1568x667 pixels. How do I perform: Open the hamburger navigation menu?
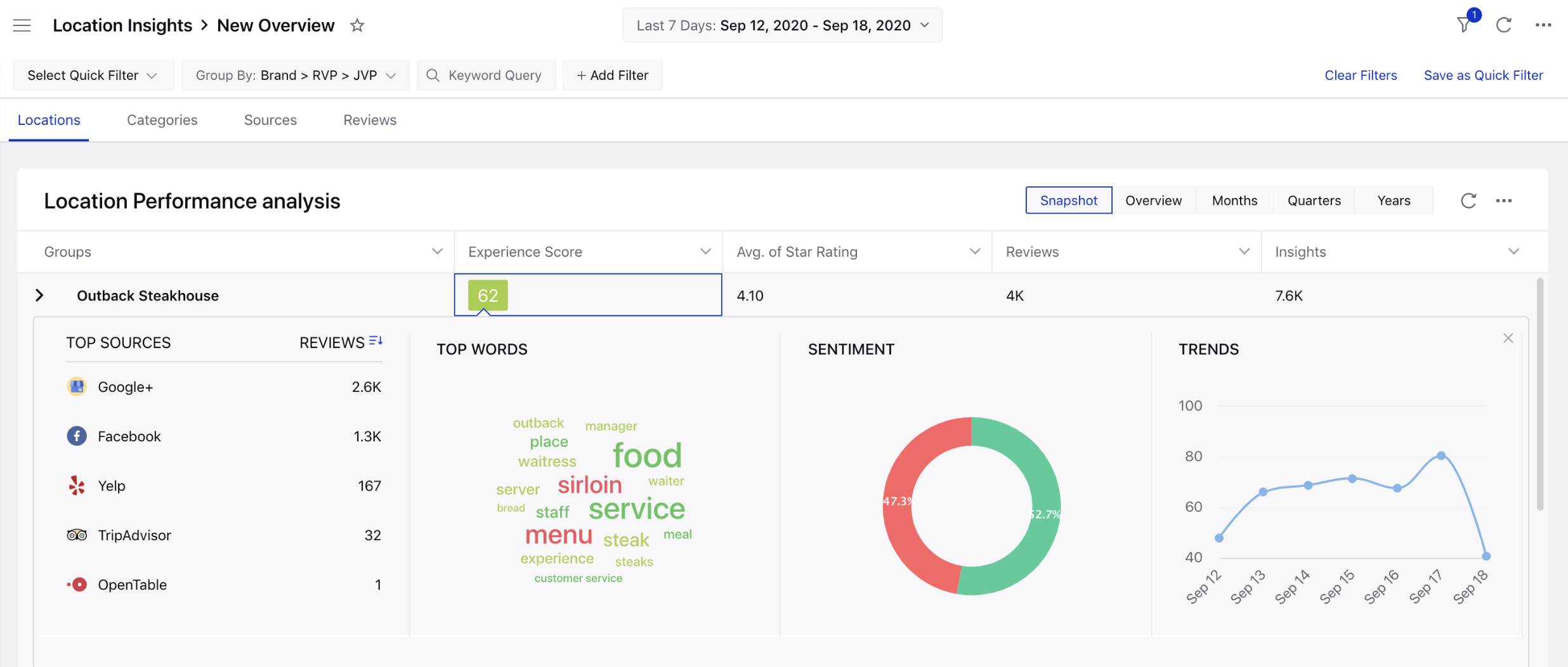click(x=22, y=25)
